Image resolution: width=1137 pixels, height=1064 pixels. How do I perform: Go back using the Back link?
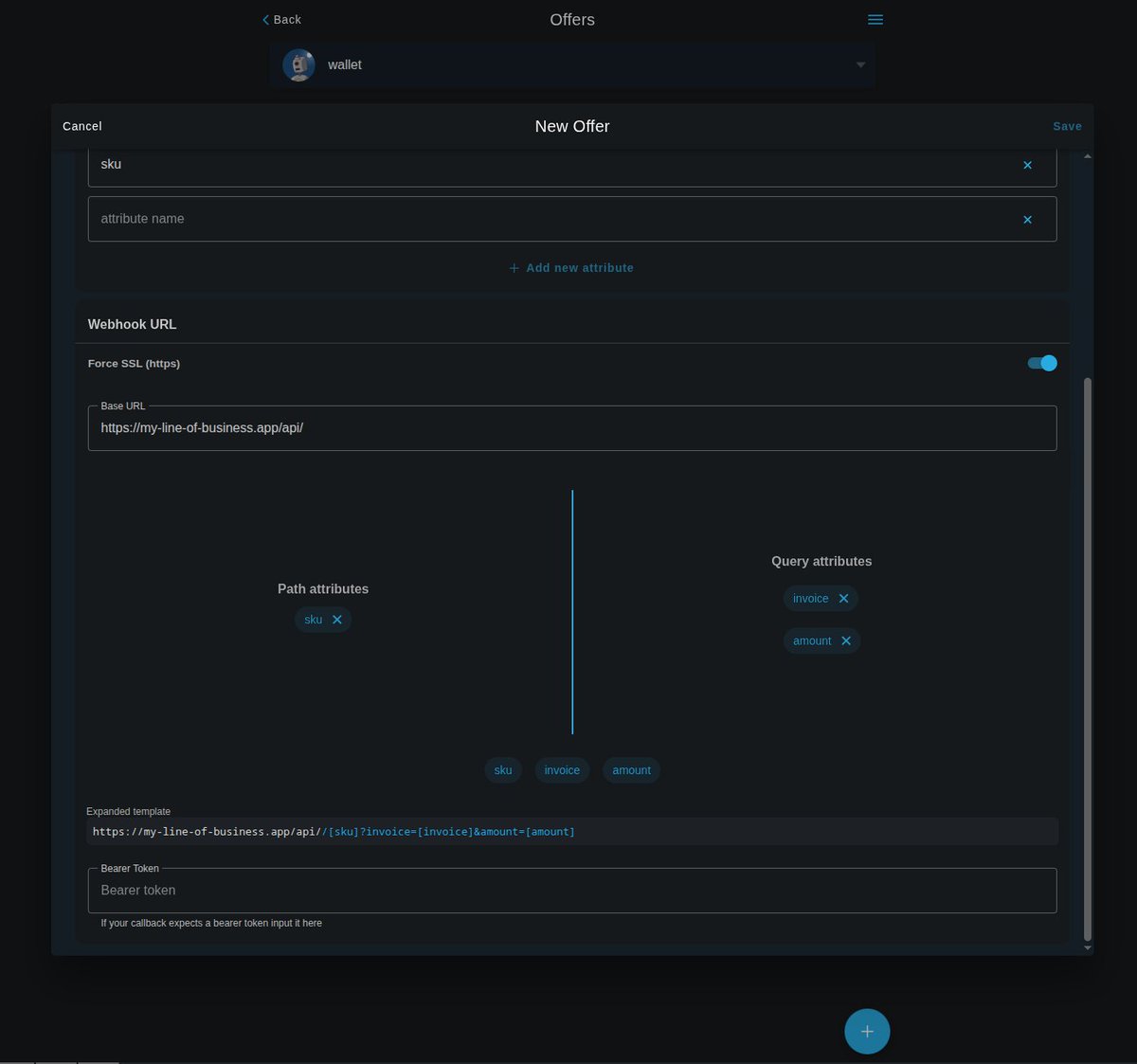[281, 20]
